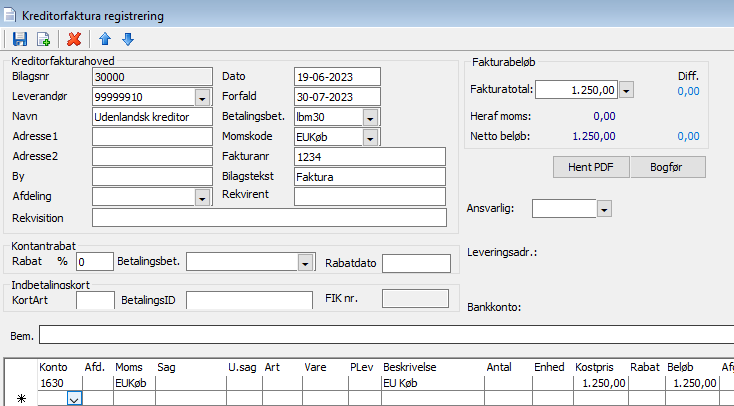Open the Konto dropdown in new row

coord(73,398)
